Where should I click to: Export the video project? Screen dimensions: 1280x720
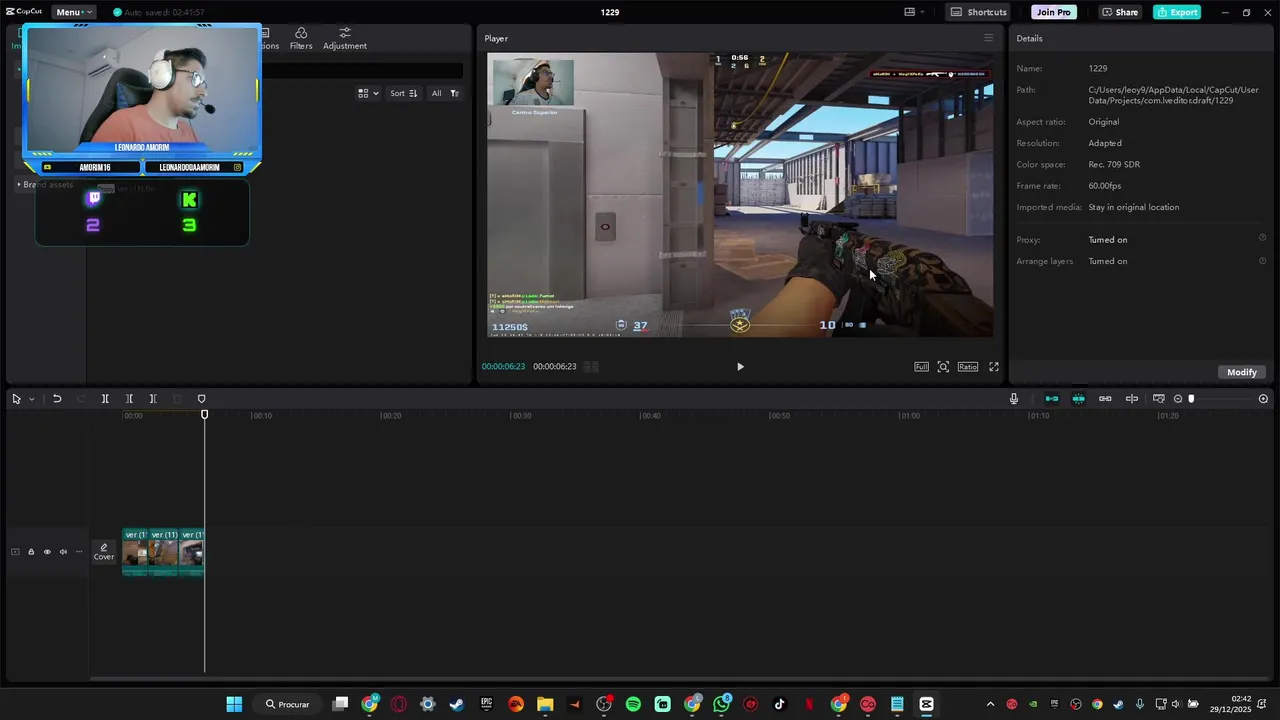[1177, 12]
